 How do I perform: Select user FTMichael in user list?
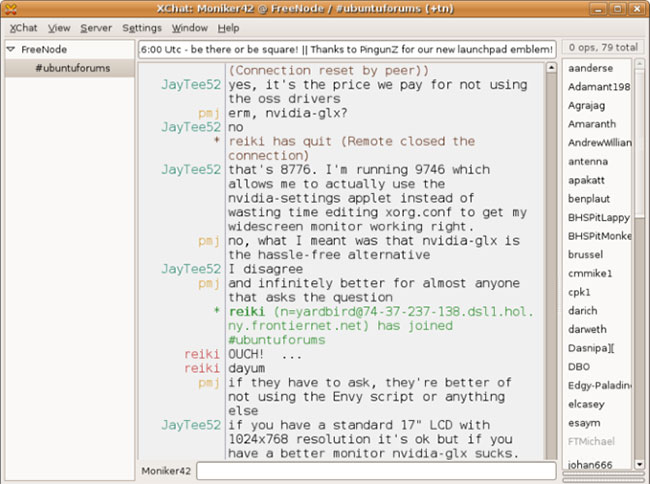[x=591, y=441]
